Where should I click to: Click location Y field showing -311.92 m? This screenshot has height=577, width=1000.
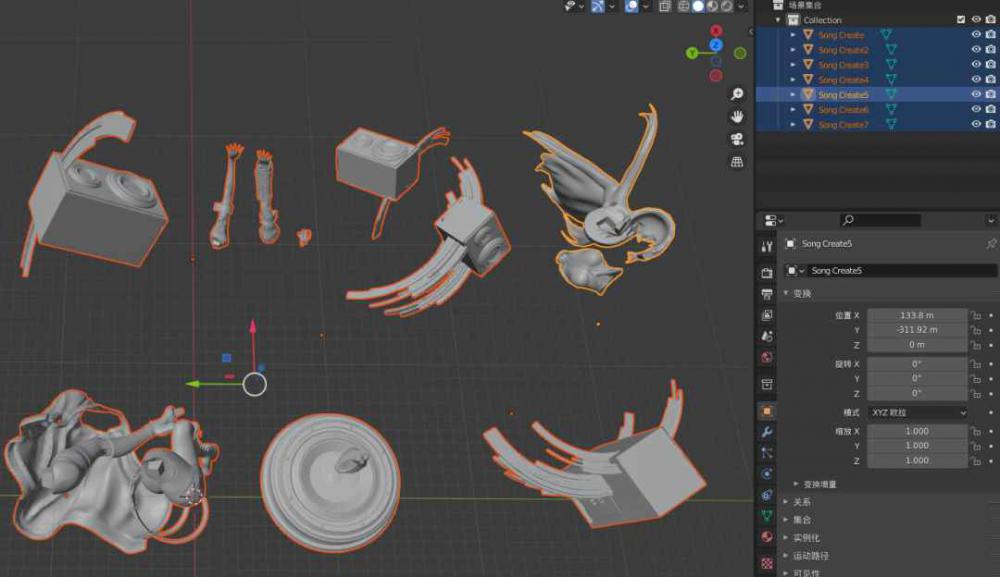916,330
